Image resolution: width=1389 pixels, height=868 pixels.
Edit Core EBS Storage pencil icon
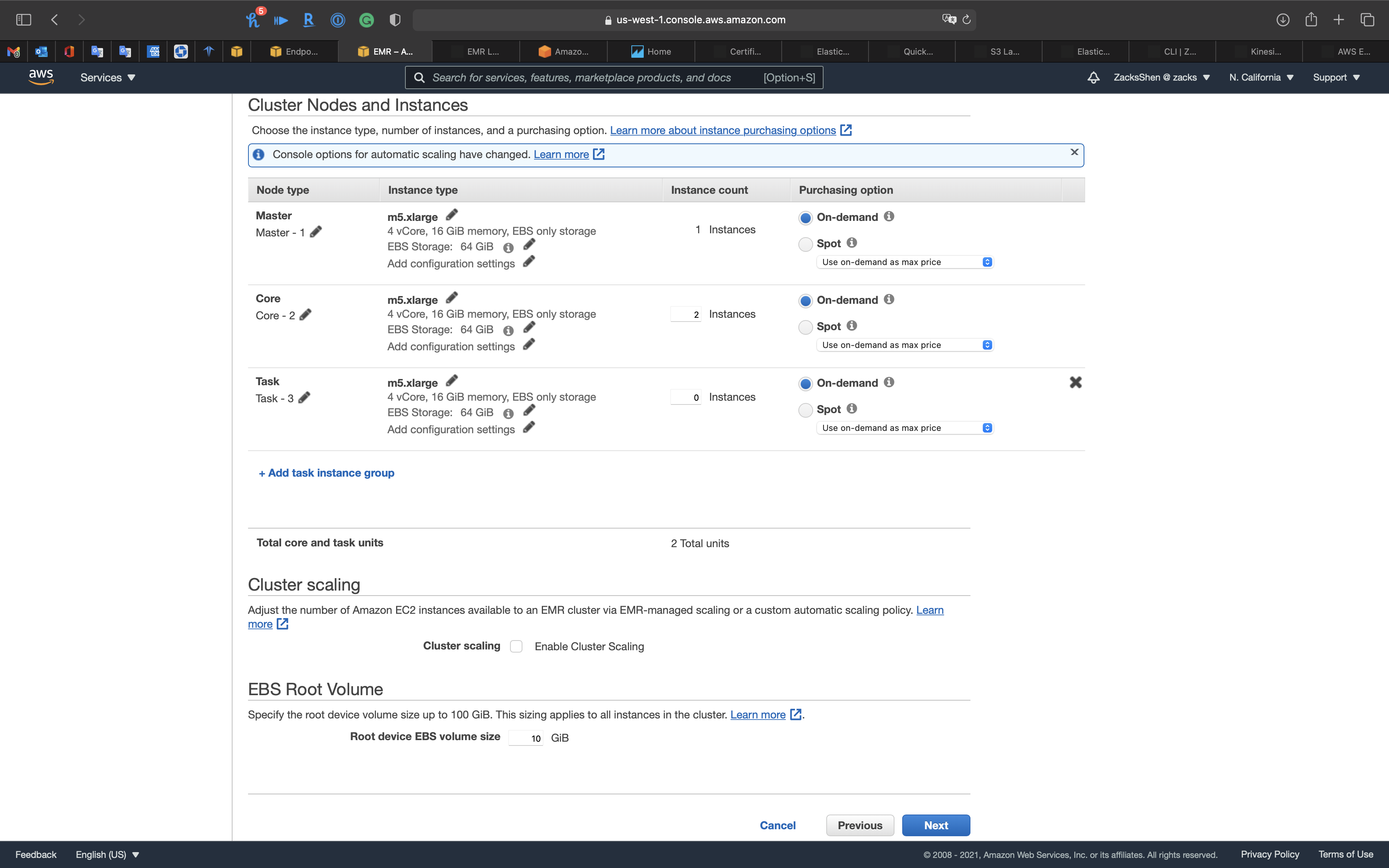coord(529,327)
